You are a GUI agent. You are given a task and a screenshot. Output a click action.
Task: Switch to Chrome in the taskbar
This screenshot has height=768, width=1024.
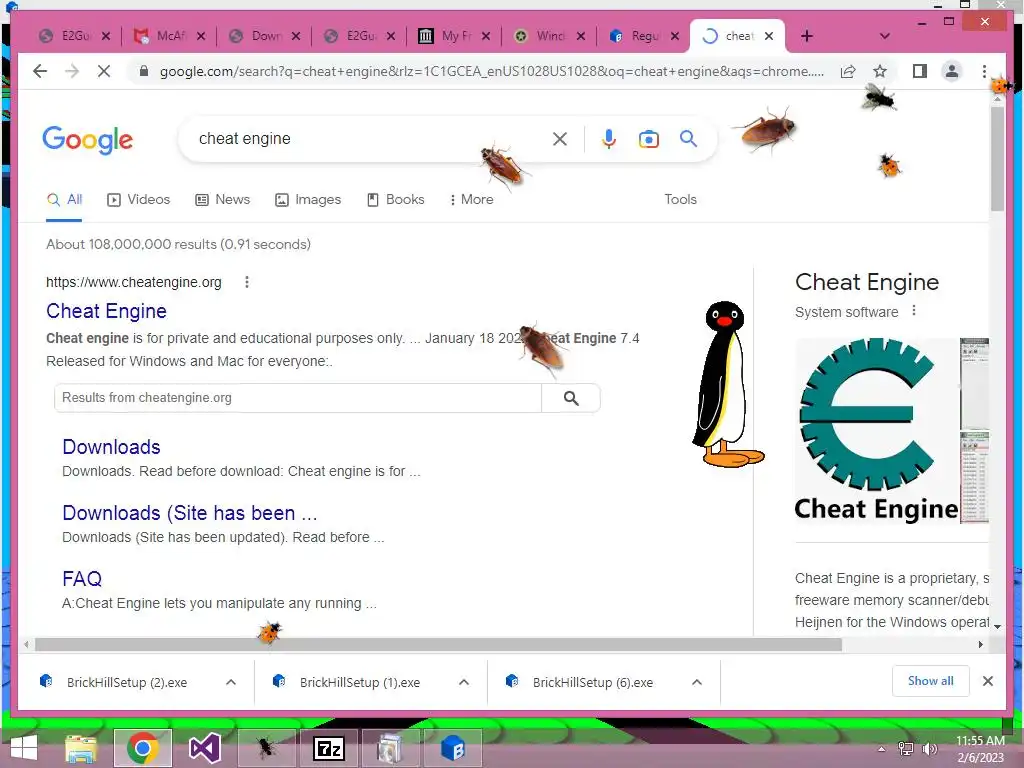142,748
